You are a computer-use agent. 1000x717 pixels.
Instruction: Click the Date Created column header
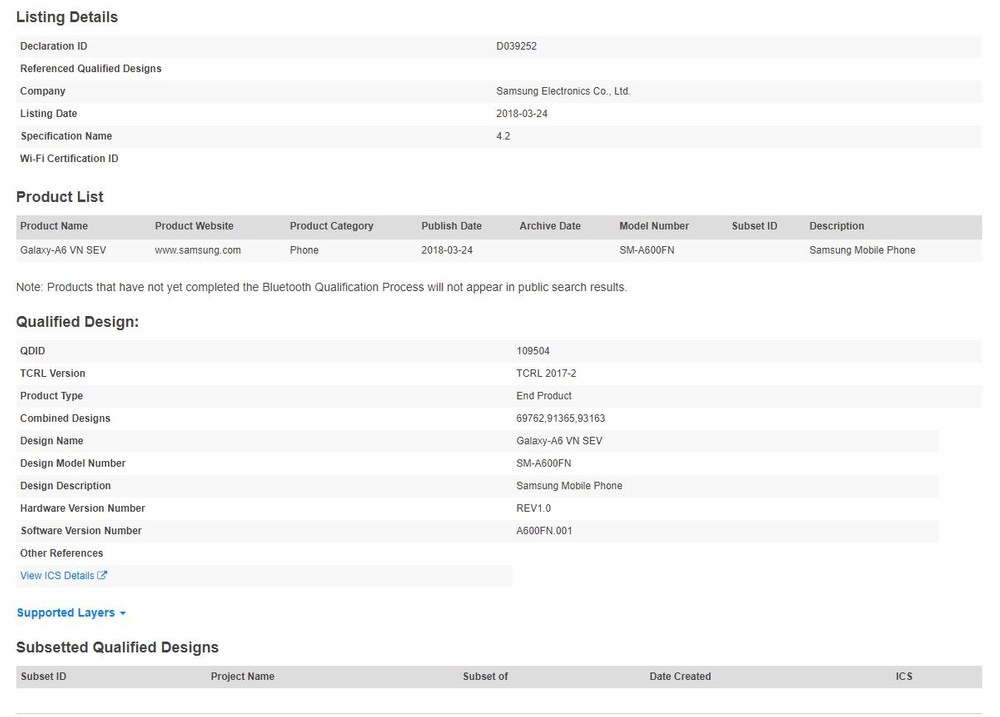[x=680, y=676]
